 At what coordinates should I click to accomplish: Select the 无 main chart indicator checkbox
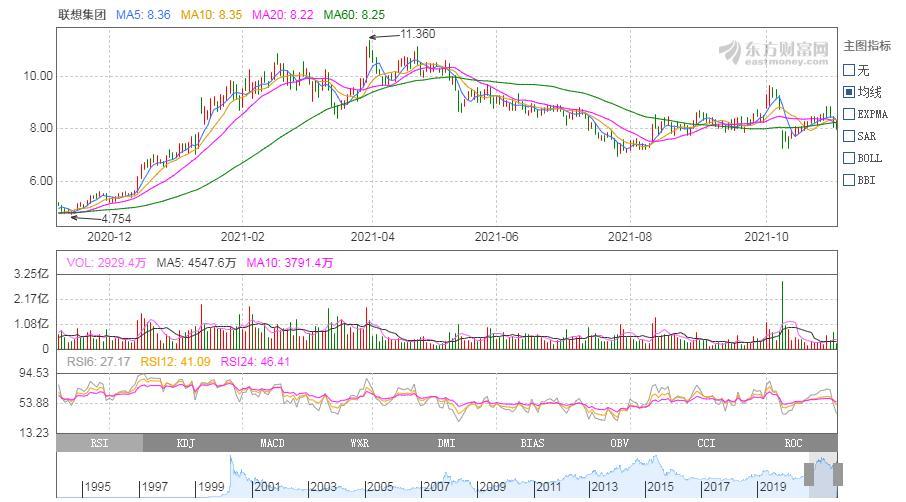click(x=849, y=70)
